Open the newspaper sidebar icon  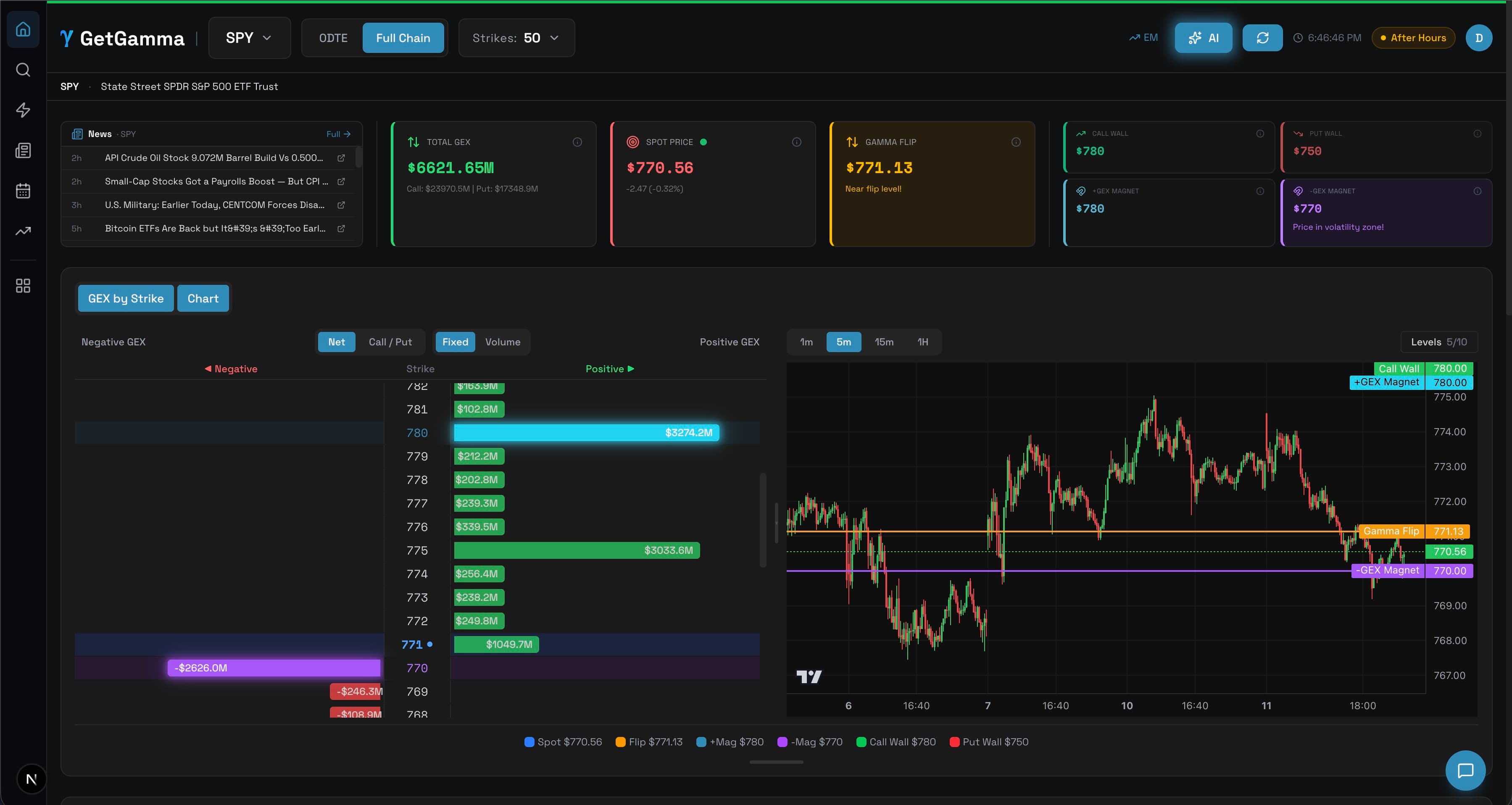23,150
